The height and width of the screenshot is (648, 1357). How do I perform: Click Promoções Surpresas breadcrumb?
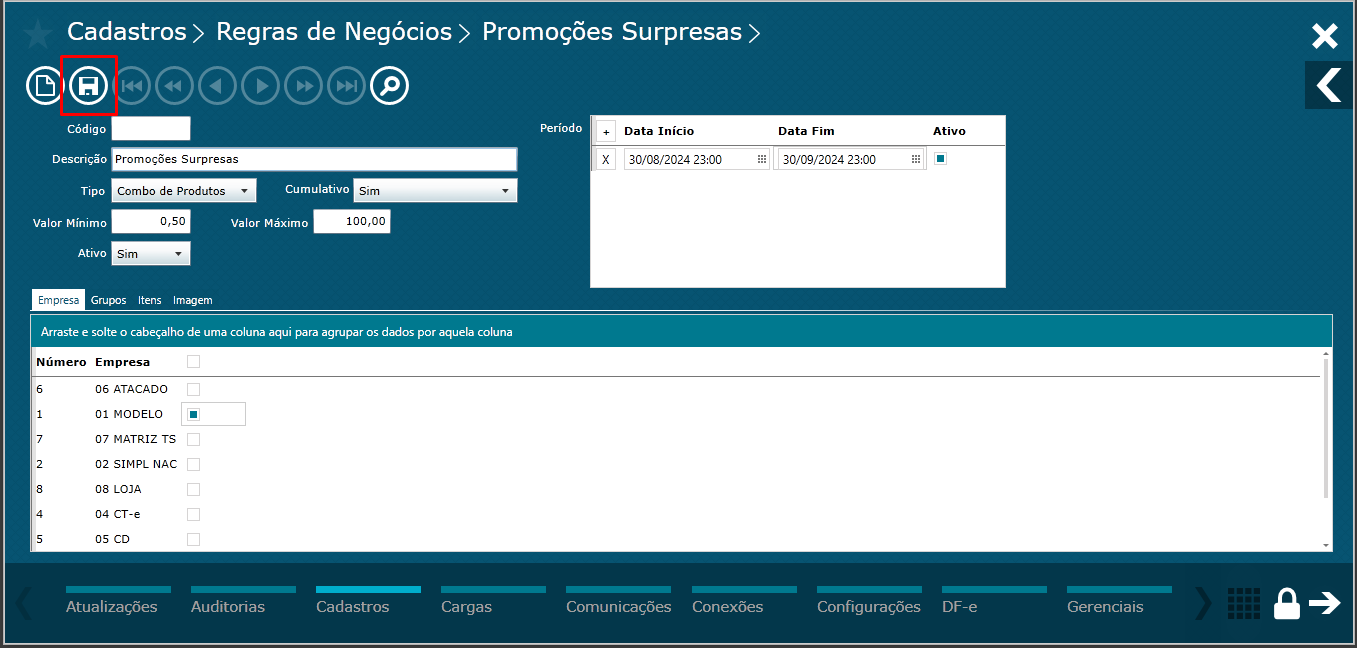tap(612, 32)
